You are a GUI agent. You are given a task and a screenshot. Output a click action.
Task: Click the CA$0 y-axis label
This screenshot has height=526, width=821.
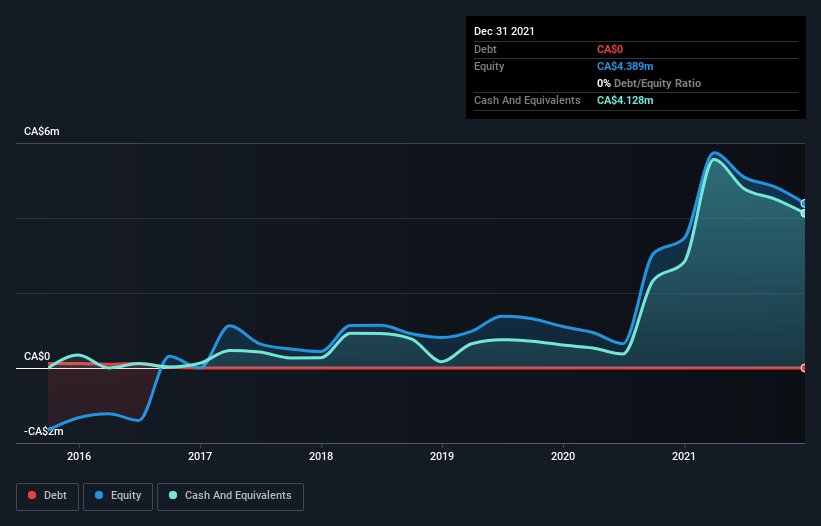37,356
